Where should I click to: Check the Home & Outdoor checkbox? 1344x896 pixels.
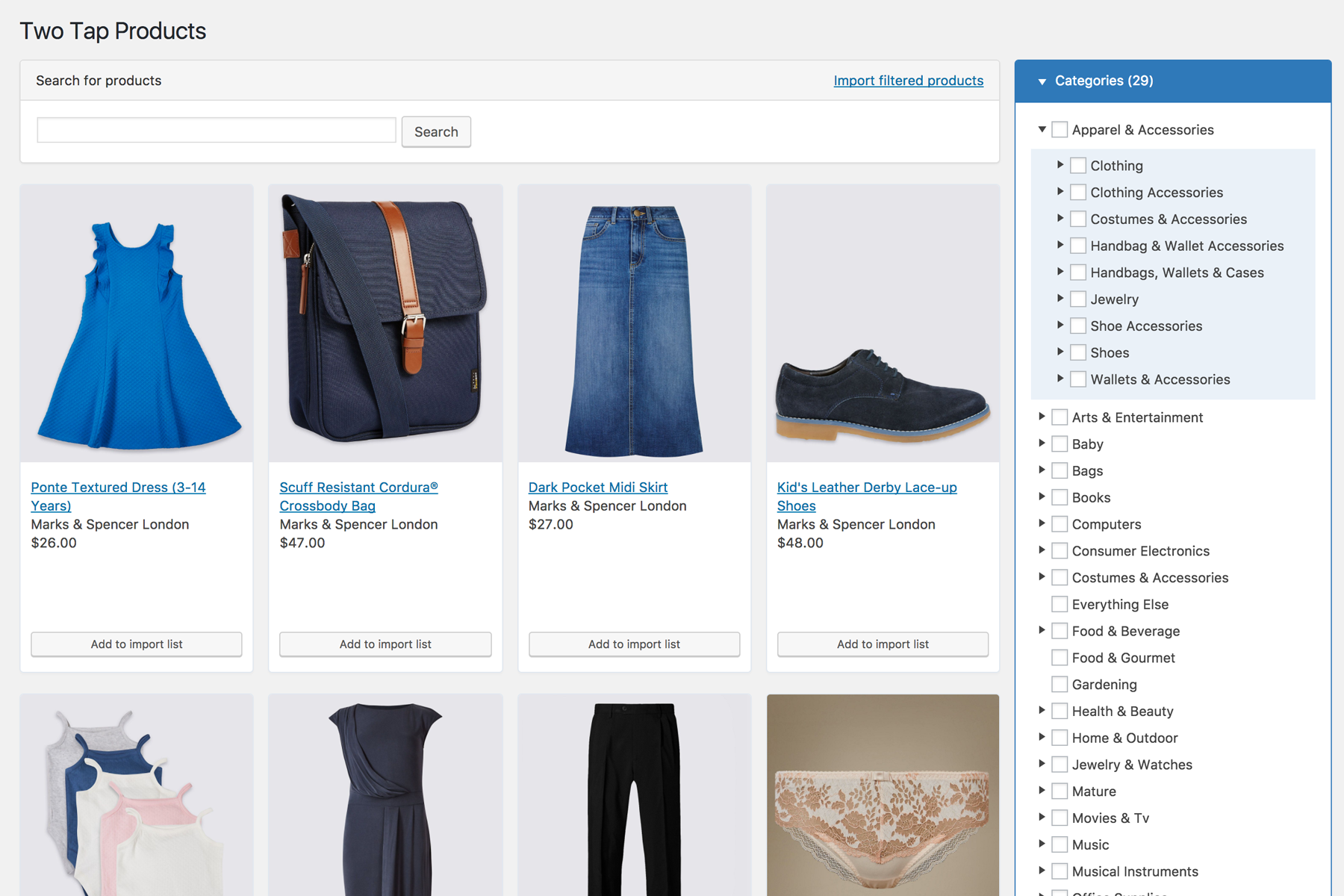tap(1060, 738)
